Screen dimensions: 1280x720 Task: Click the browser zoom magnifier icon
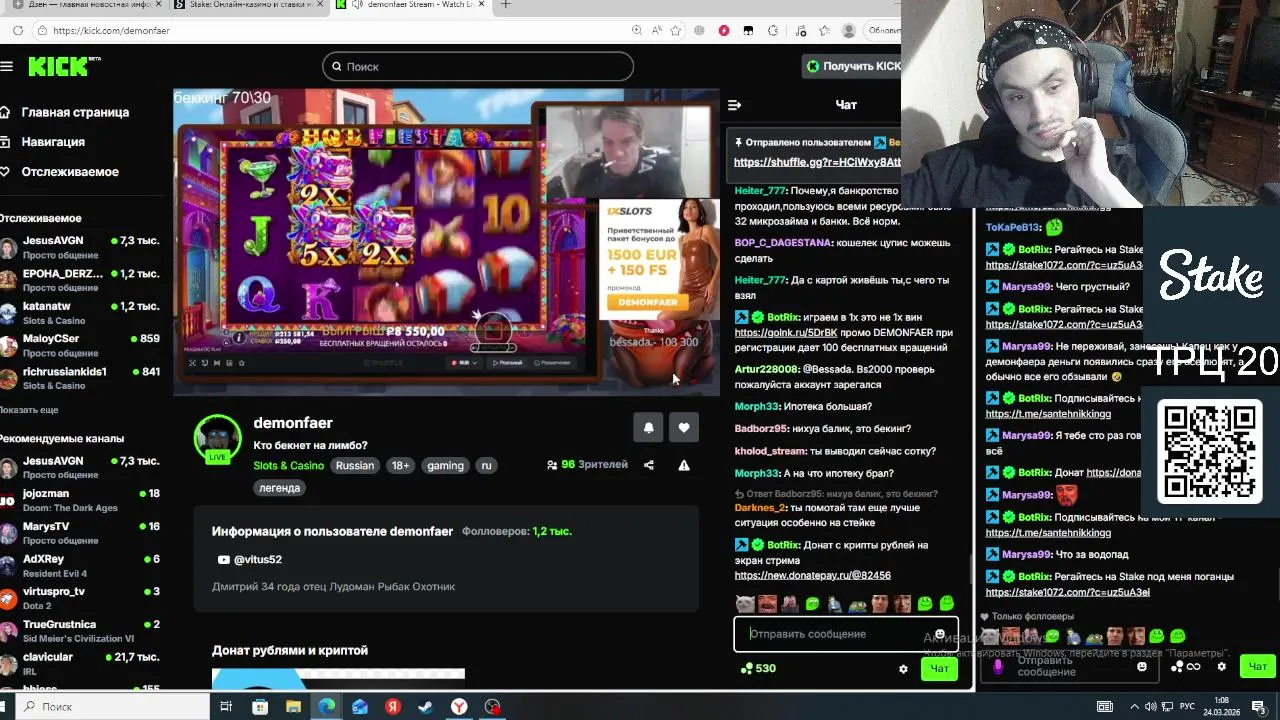(x=637, y=30)
